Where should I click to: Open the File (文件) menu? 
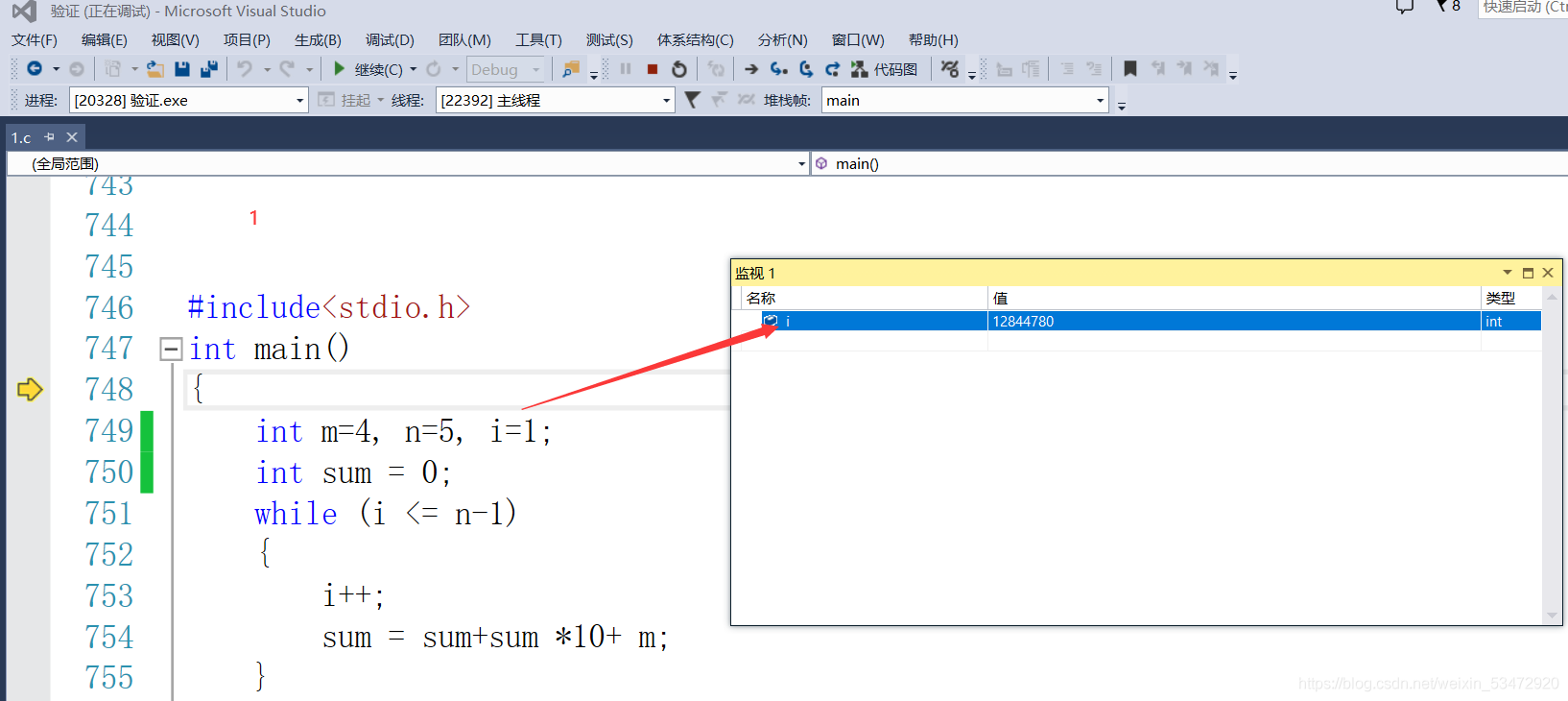click(x=35, y=39)
